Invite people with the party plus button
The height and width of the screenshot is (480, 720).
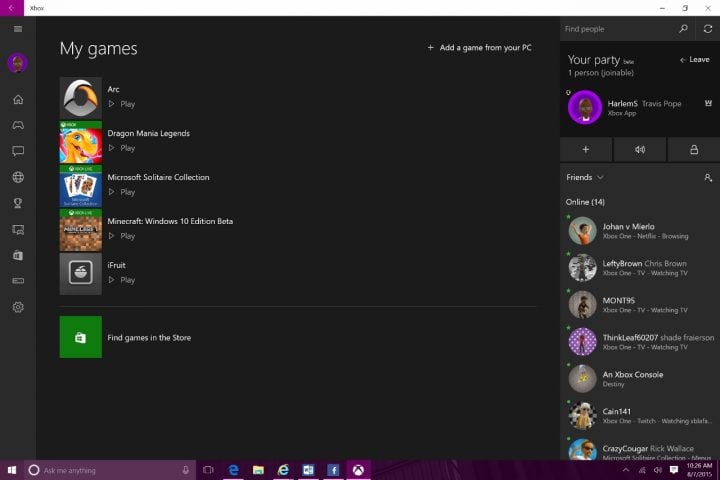pyautogui.click(x=585, y=150)
